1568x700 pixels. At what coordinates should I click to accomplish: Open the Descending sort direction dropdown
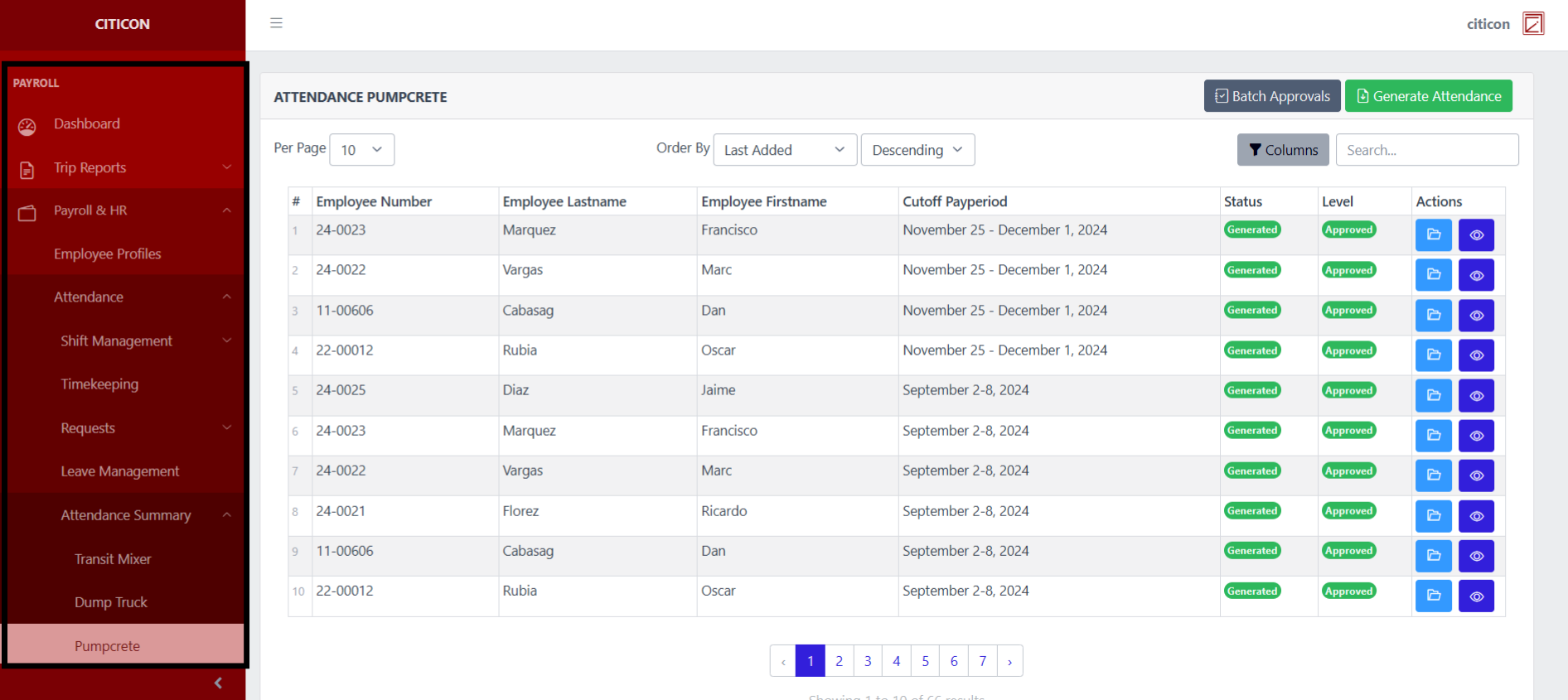pyautogui.click(x=917, y=150)
